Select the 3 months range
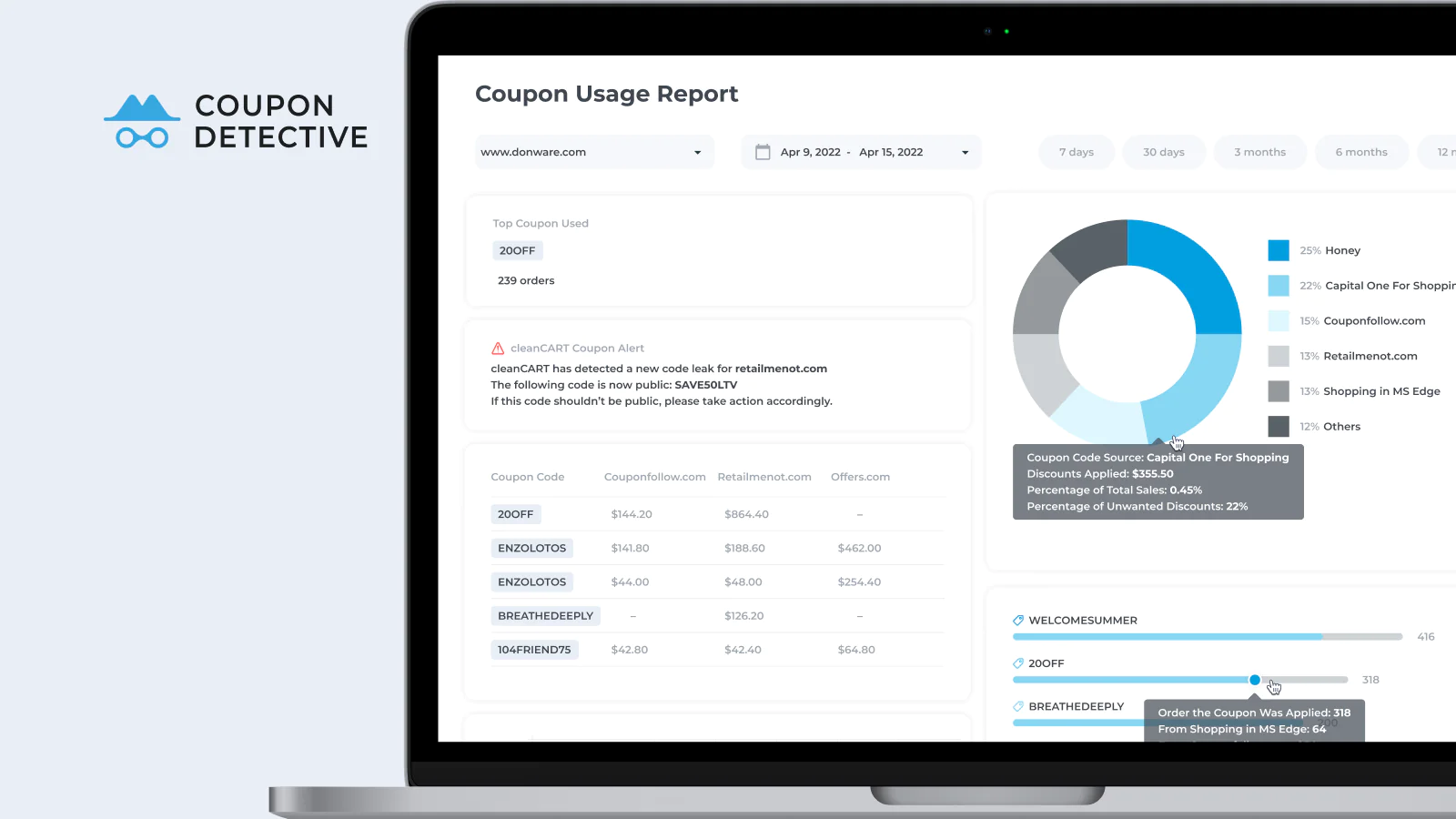This screenshot has width=1456, height=819. (1260, 152)
